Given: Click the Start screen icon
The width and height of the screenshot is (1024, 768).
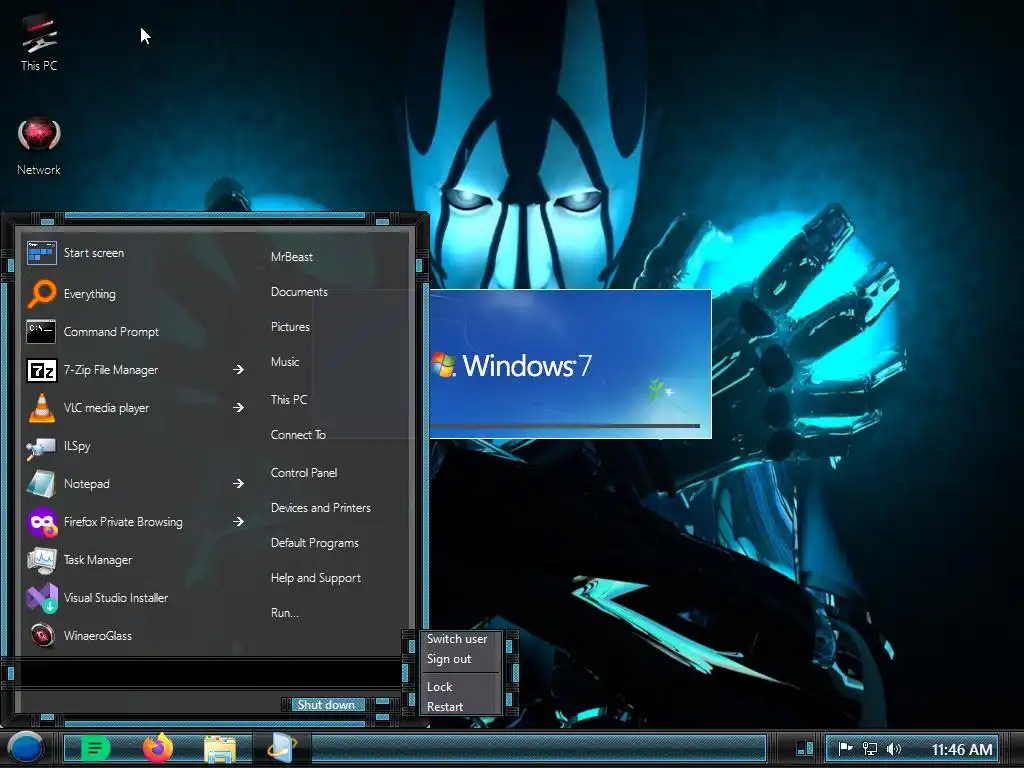Looking at the screenshot, I should 42,253.
